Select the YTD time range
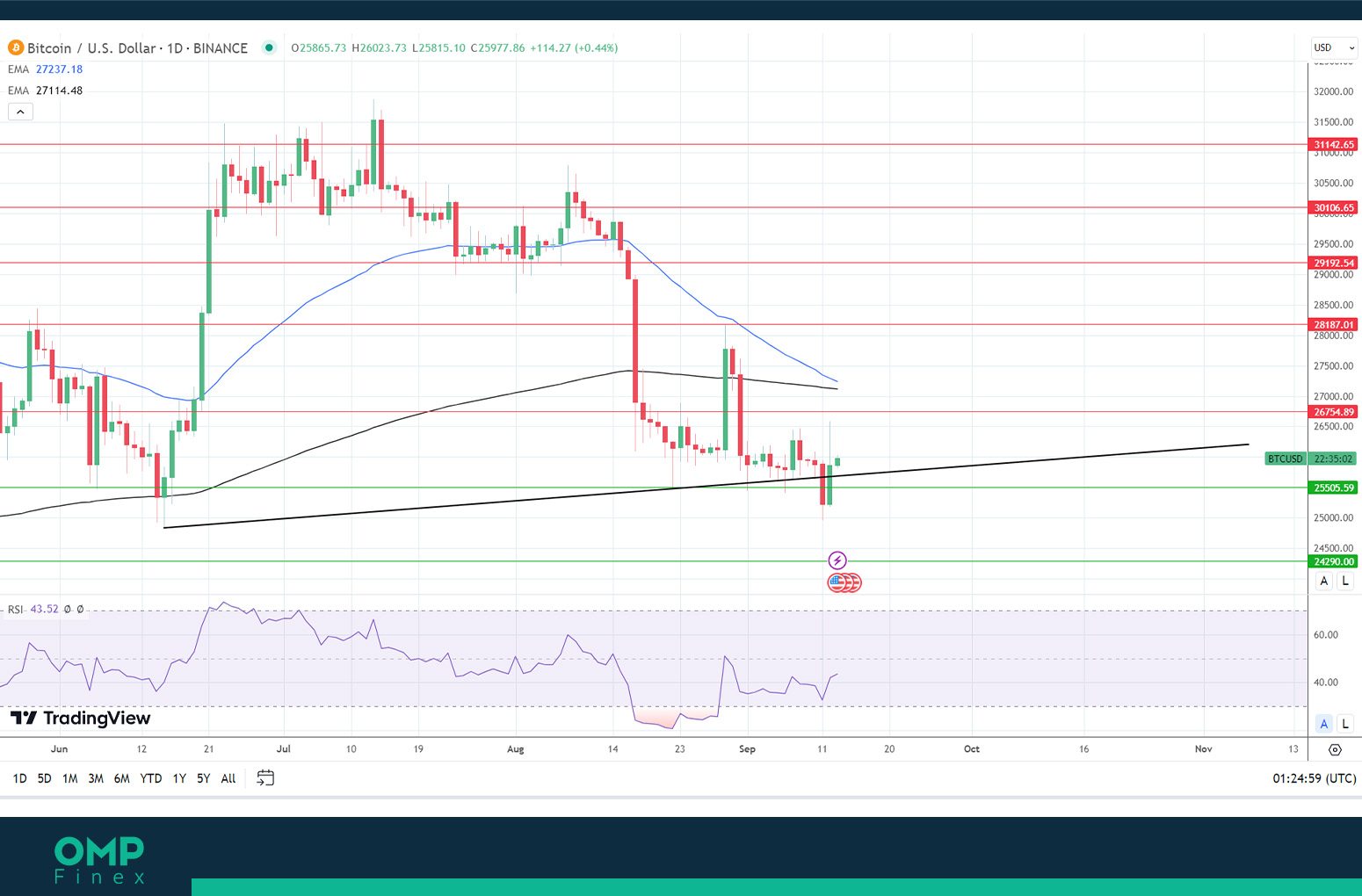The width and height of the screenshot is (1362, 896). point(151,778)
